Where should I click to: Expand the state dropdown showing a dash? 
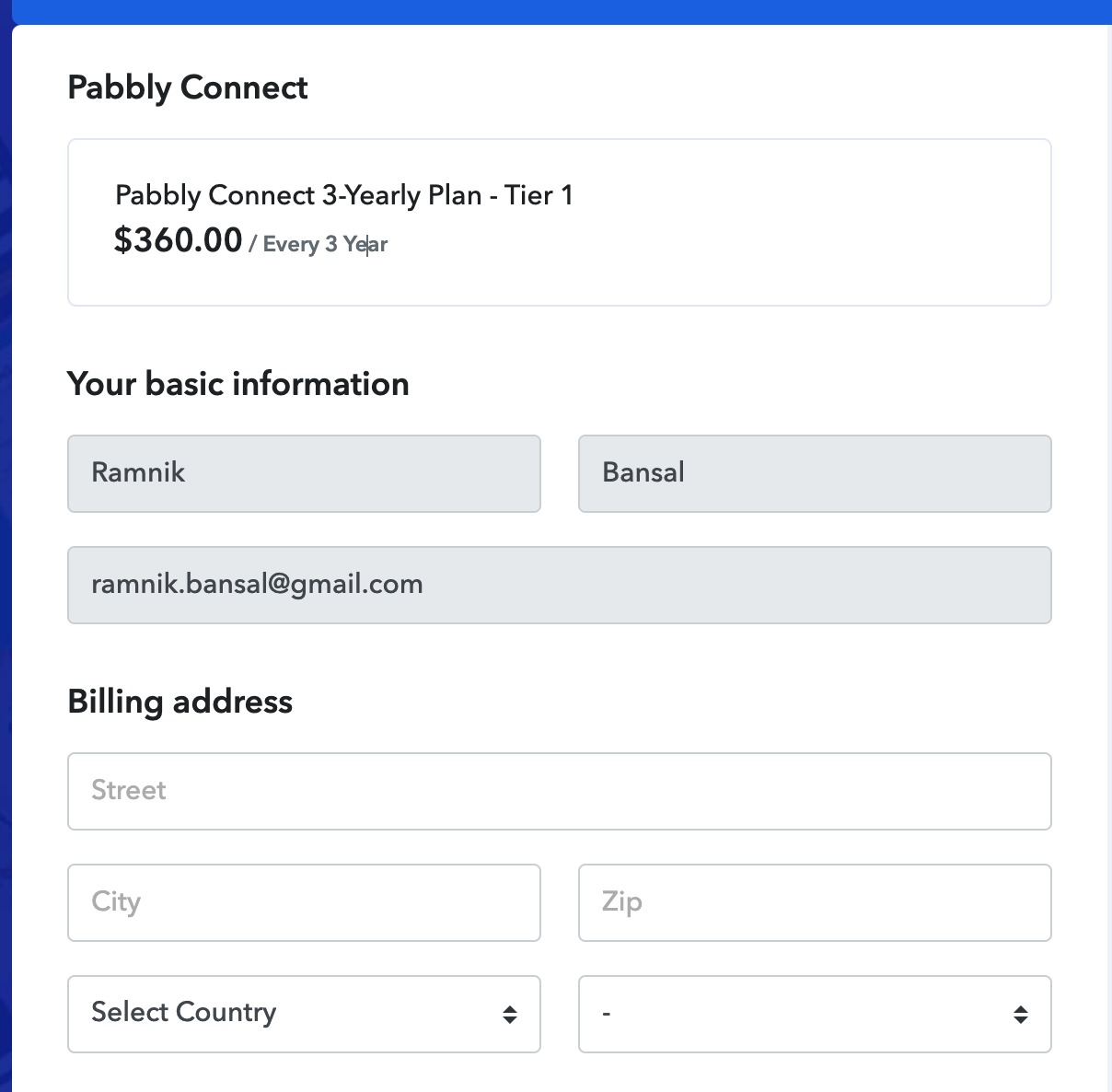(x=815, y=1014)
